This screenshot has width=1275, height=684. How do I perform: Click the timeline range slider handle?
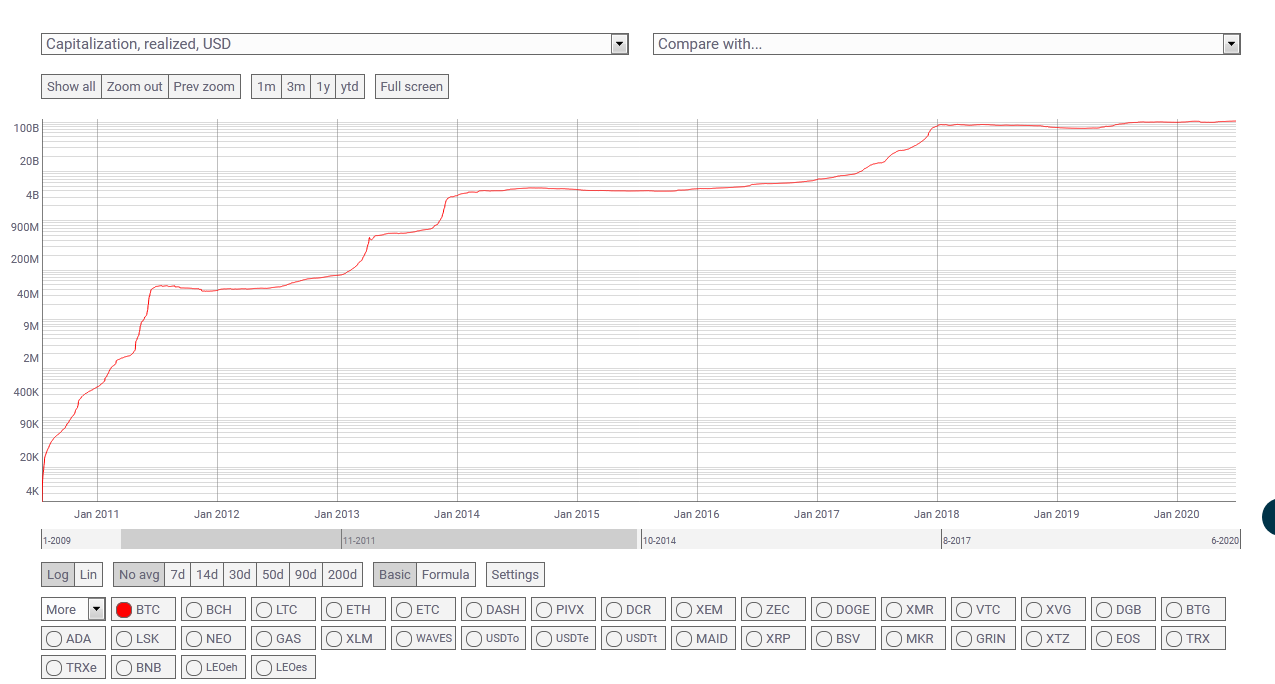click(379, 539)
